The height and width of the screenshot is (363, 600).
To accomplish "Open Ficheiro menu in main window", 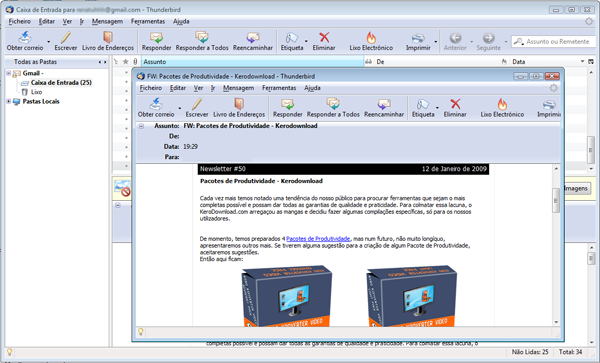I will [20, 21].
